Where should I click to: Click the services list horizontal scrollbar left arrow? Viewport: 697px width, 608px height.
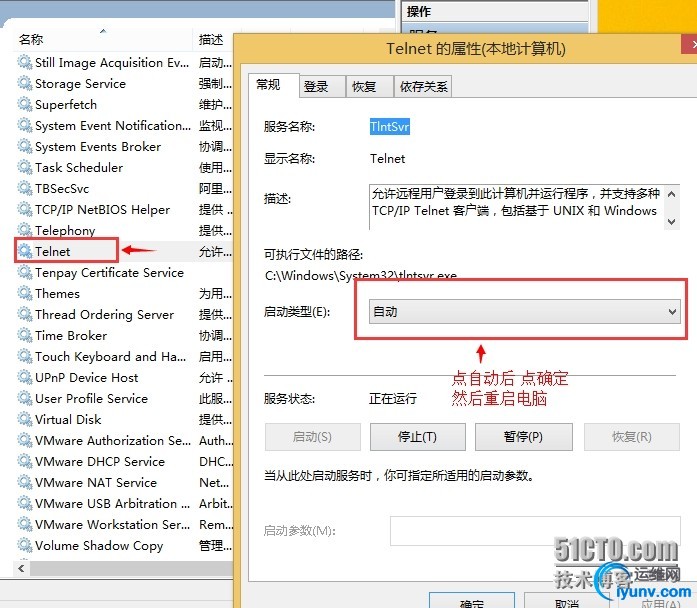tap(21, 568)
